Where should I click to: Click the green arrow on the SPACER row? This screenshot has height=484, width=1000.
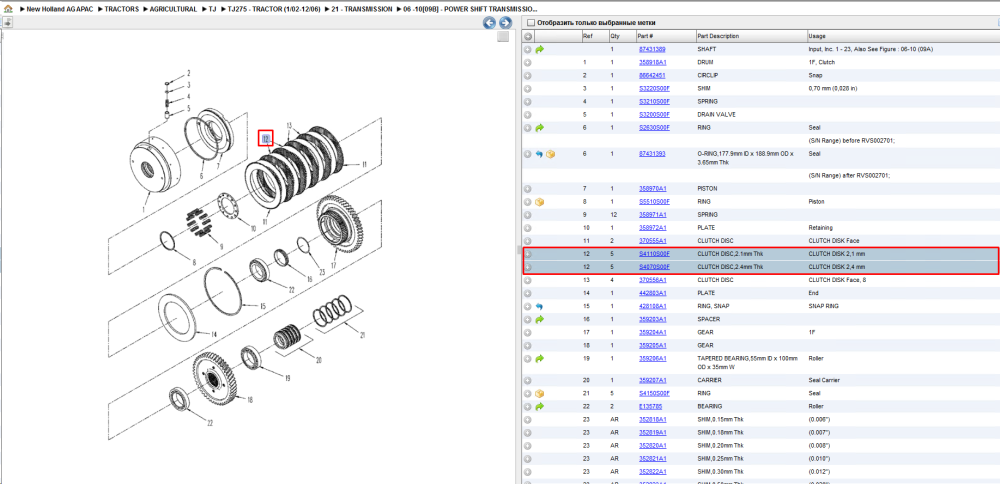point(540,319)
